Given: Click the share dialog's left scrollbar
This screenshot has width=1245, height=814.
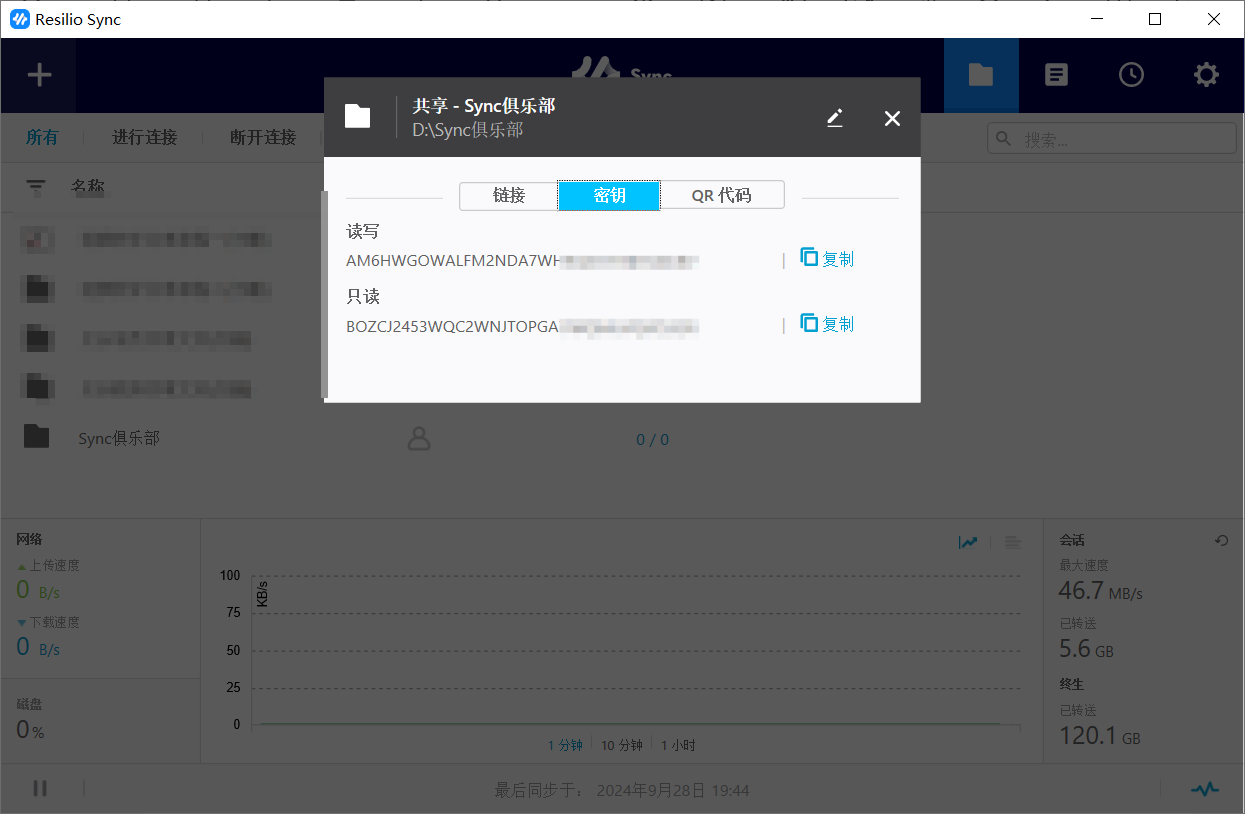Looking at the screenshot, I should [324, 294].
